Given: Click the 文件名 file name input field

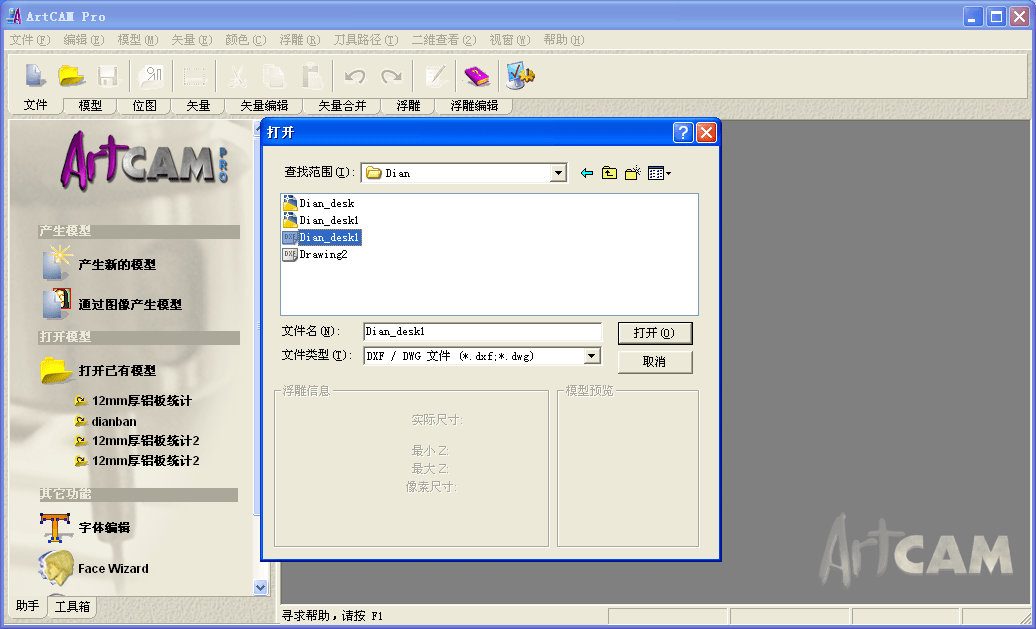Looking at the screenshot, I should click(x=482, y=332).
